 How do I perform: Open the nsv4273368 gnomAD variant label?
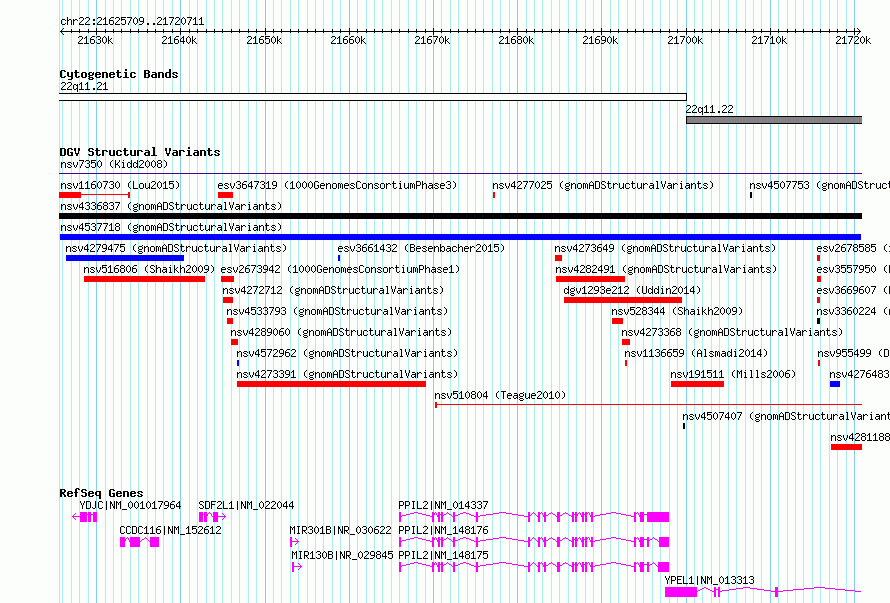pos(732,332)
